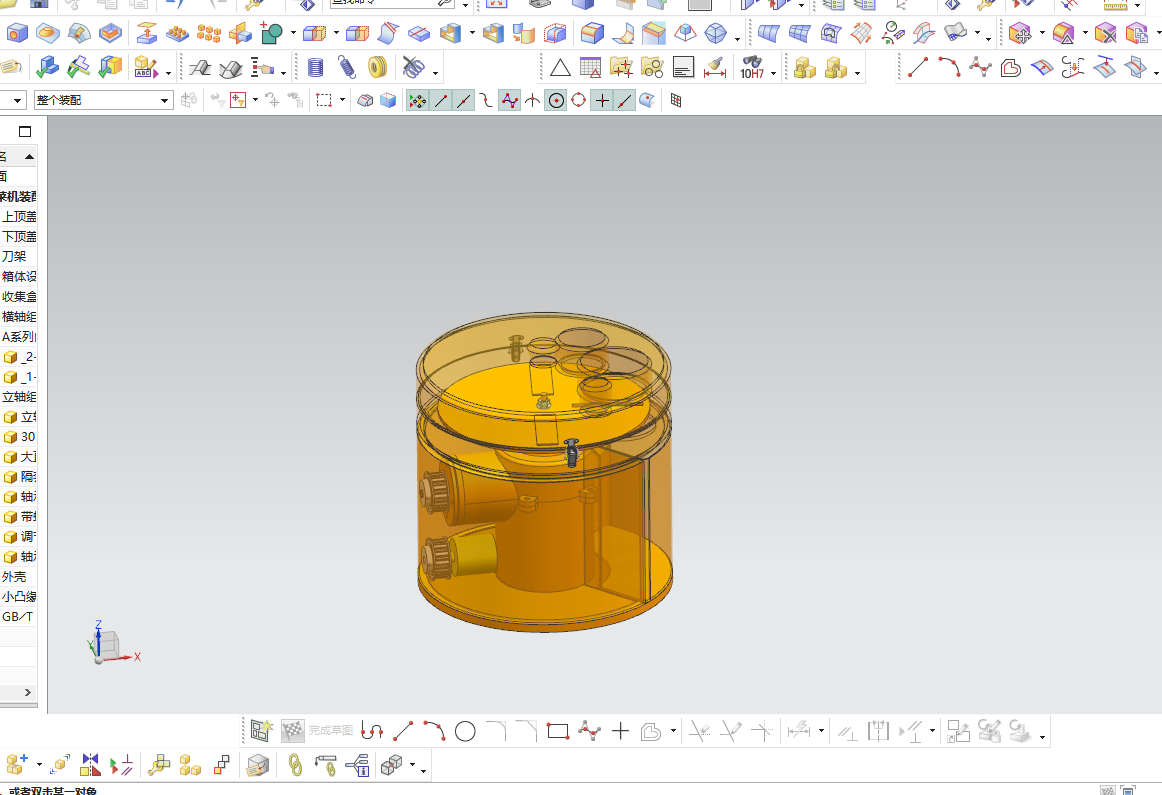Toggle the end point snap option
This screenshot has width=1162, height=795.
[x=441, y=101]
